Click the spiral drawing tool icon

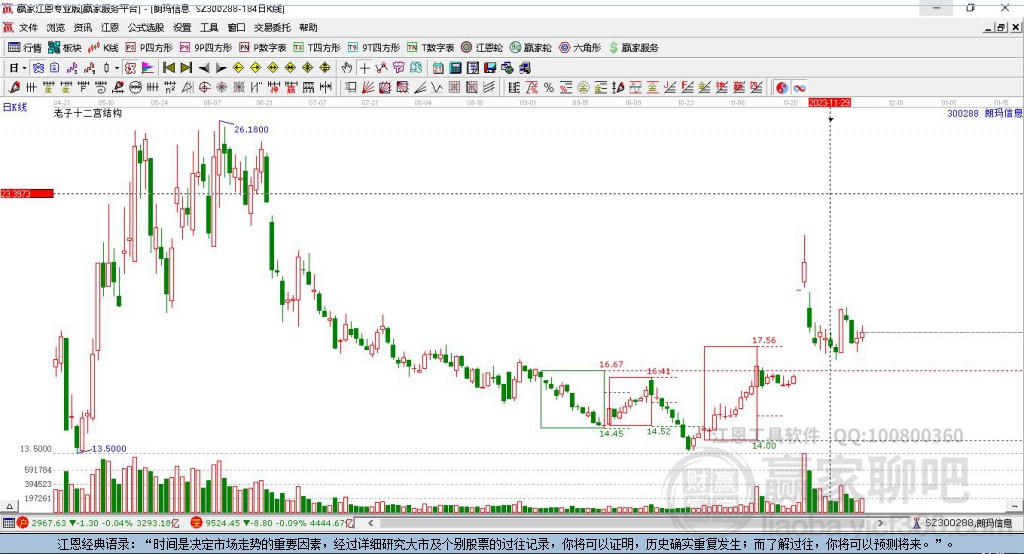(x=101, y=88)
